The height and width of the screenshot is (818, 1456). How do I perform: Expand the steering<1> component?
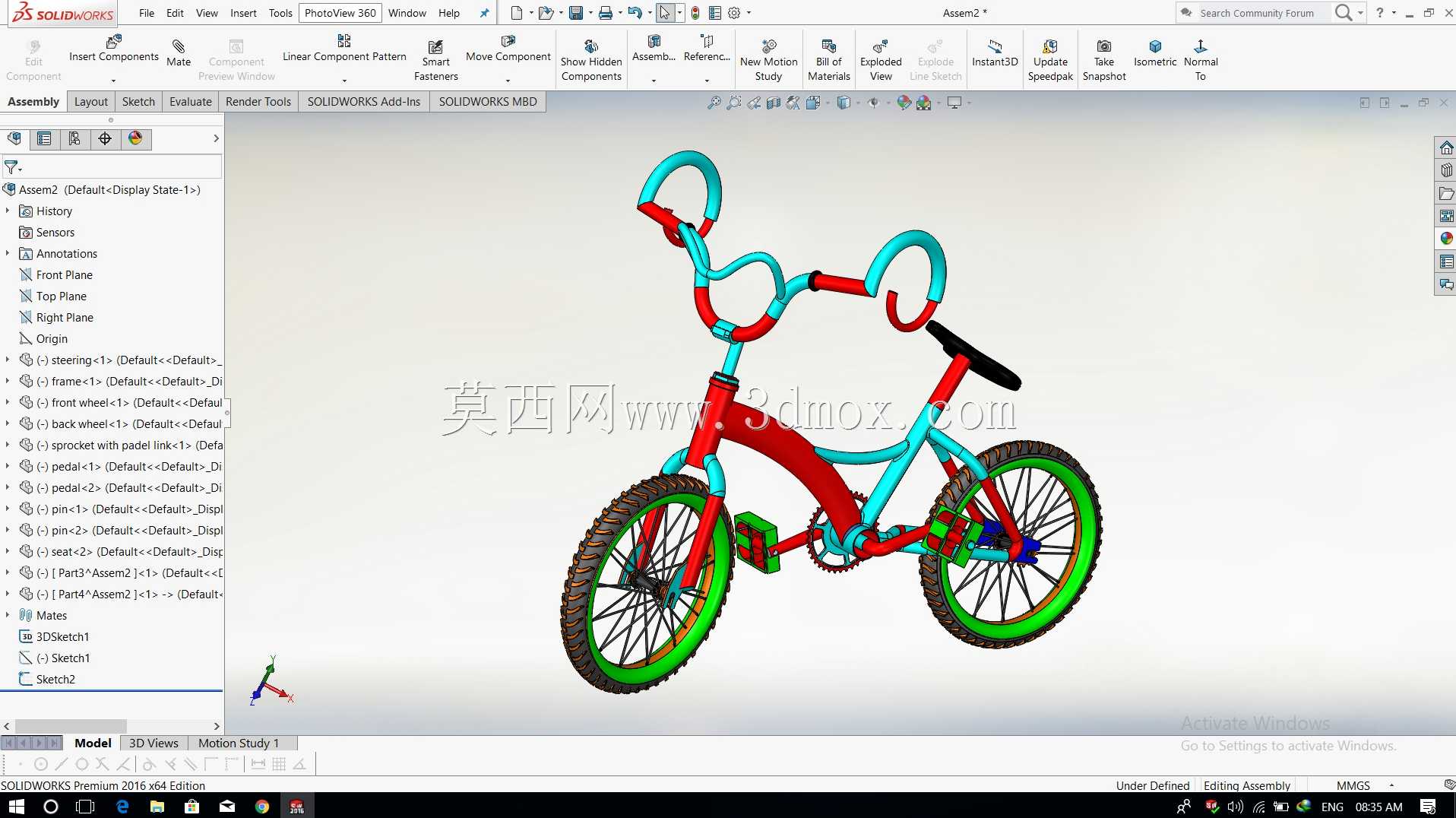8,360
